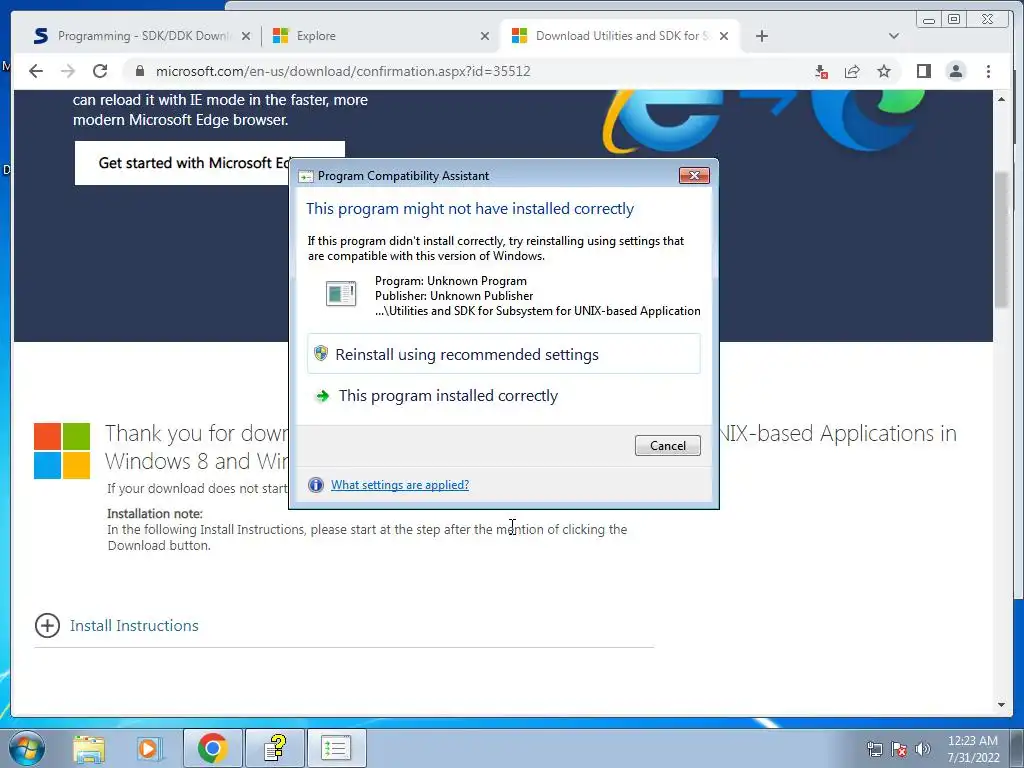Image resolution: width=1024 pixels, height=768 pixels.
Task: Go back to the previous page
Action: (36, 71)
